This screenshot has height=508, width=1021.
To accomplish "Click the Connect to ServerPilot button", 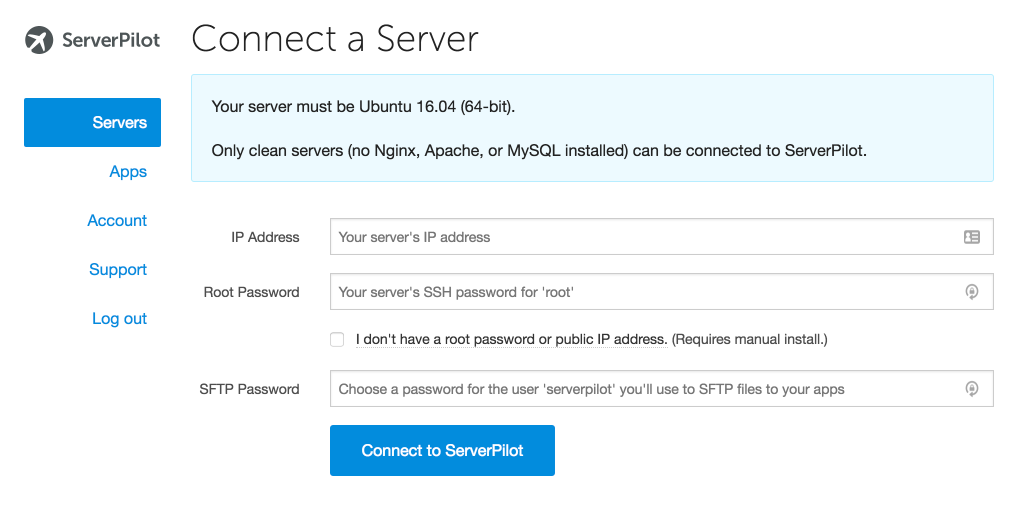I will click(x=442, y=451).
